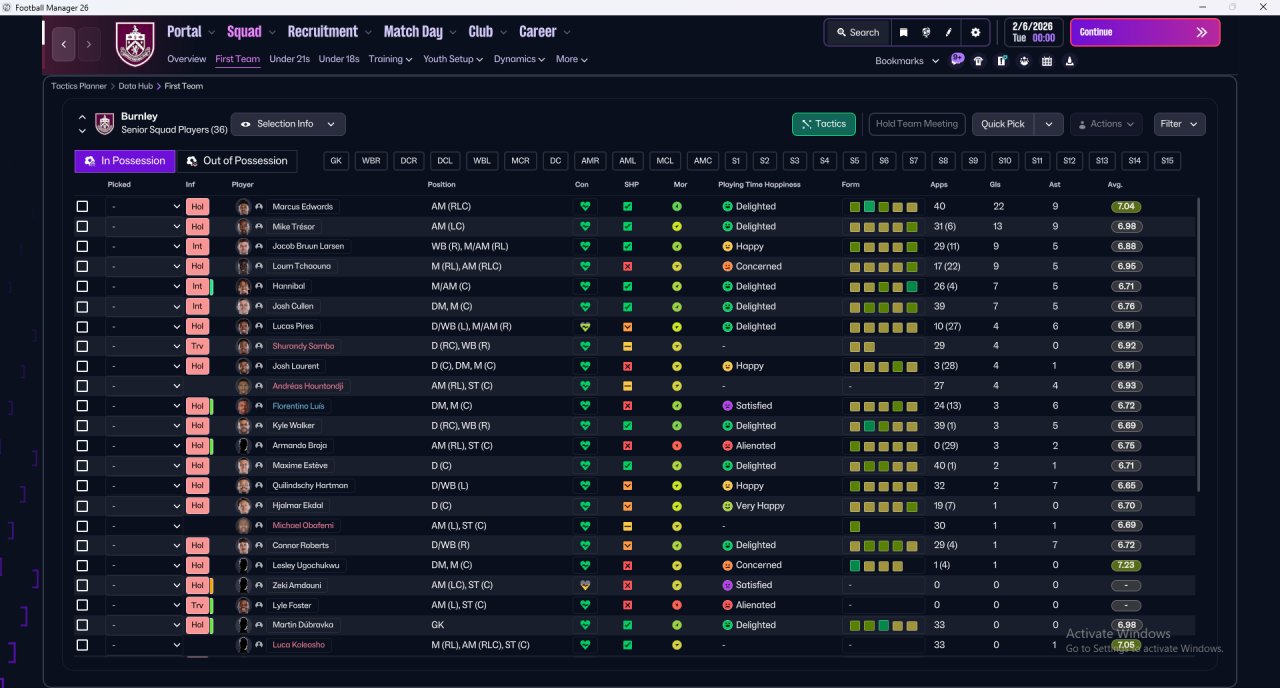The height and width of the screenshot is (688, 1280).
Task: Open the settings gear icon
Action: [976, 32]
